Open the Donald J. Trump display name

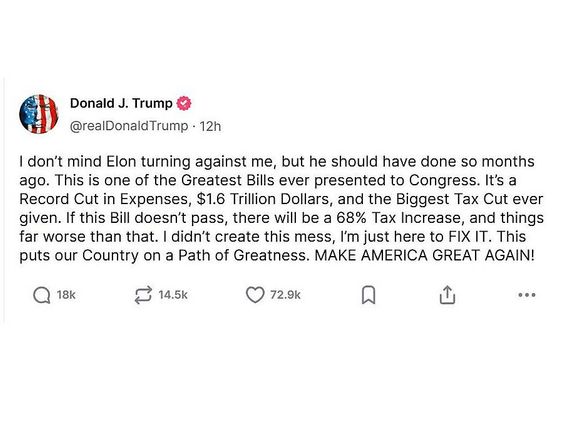pos(121,103)
